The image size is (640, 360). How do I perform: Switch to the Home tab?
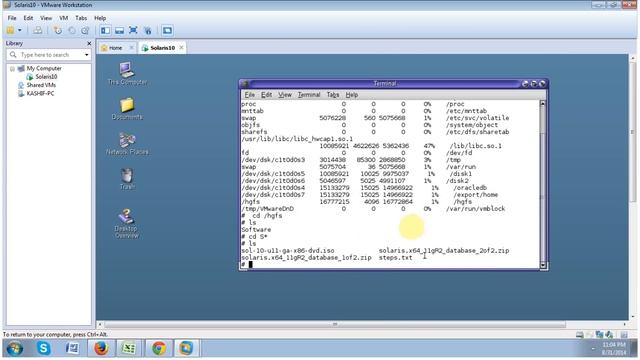pyautogui.click(x=116, y=48)
